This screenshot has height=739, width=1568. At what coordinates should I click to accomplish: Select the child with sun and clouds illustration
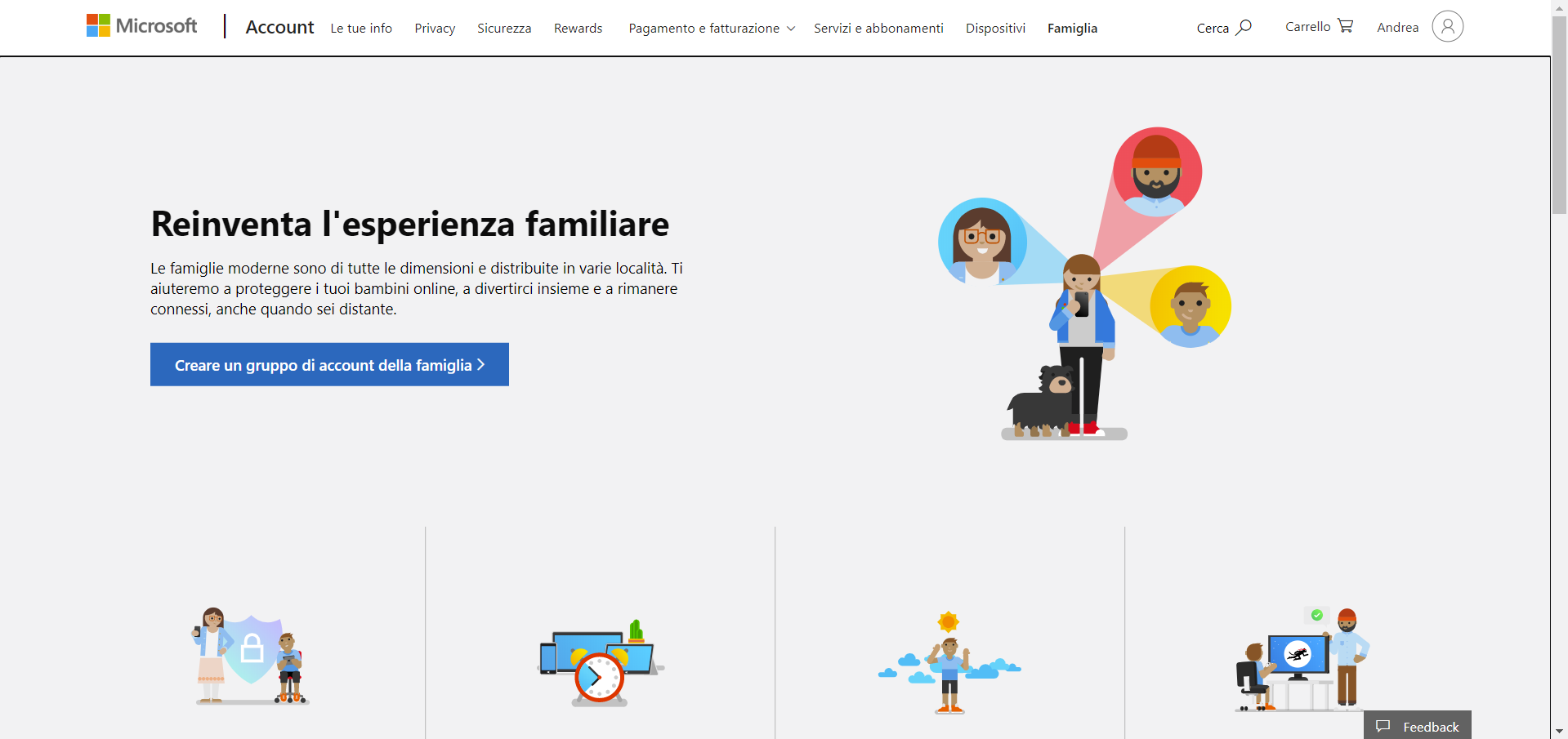949,662
